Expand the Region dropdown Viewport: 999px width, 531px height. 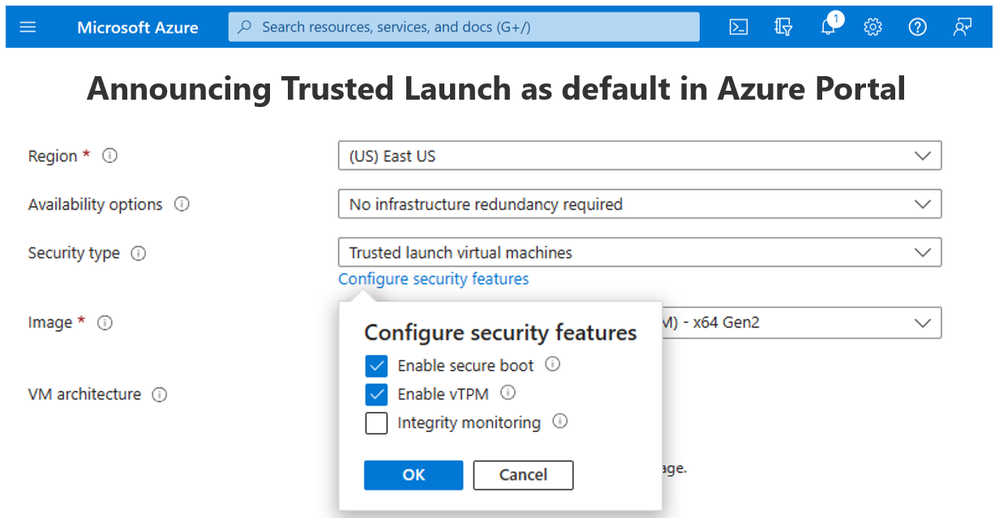point(640,156)
